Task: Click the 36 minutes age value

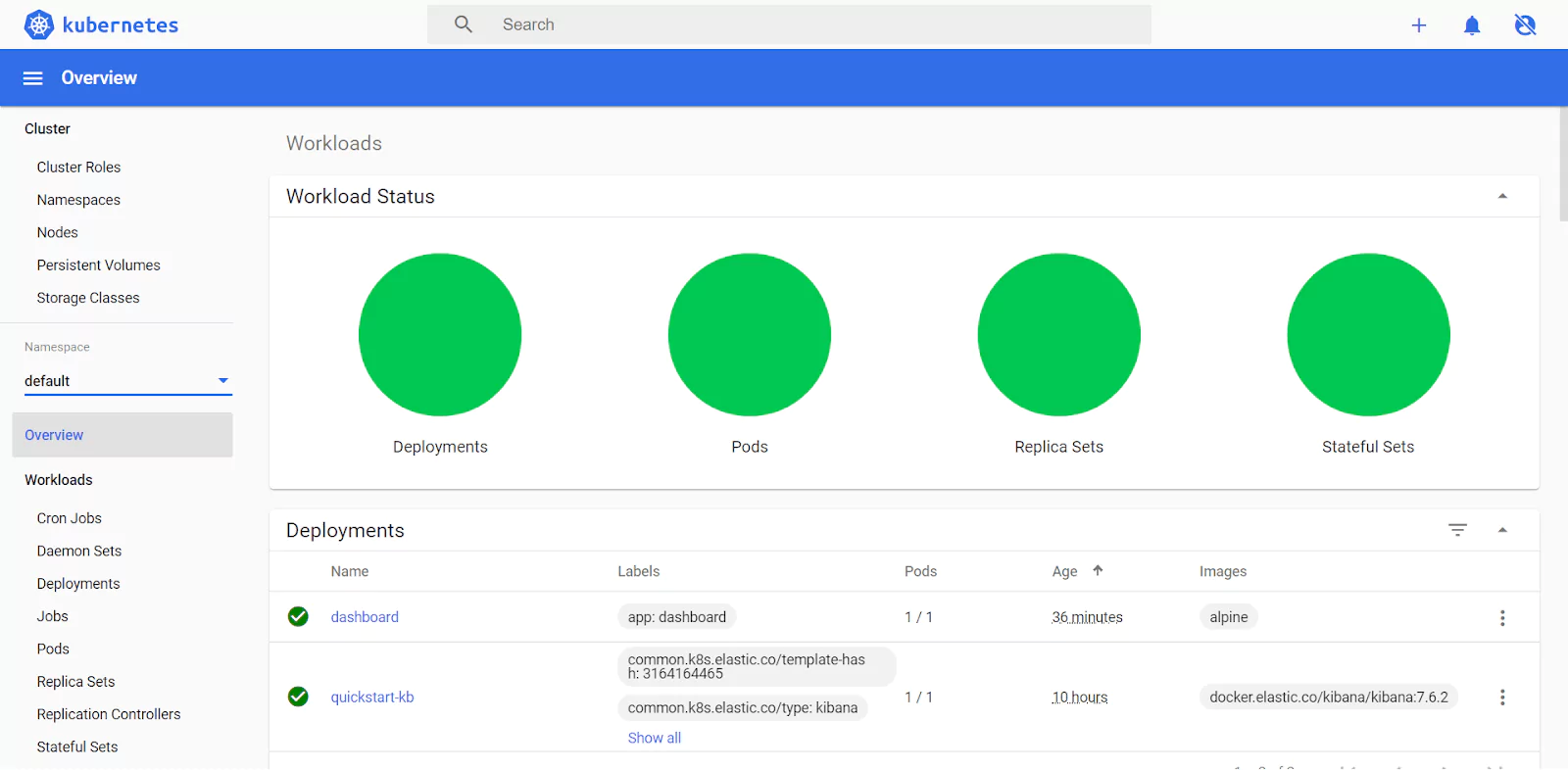Action: pos(1088,617)
